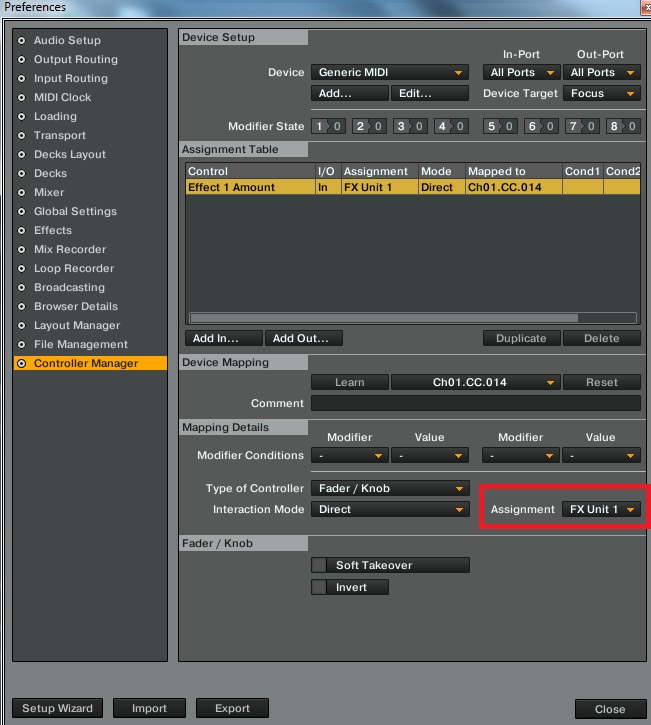Open the Device Target Focus dropdown
Screen dimensions: 651x725
[602, 93]
